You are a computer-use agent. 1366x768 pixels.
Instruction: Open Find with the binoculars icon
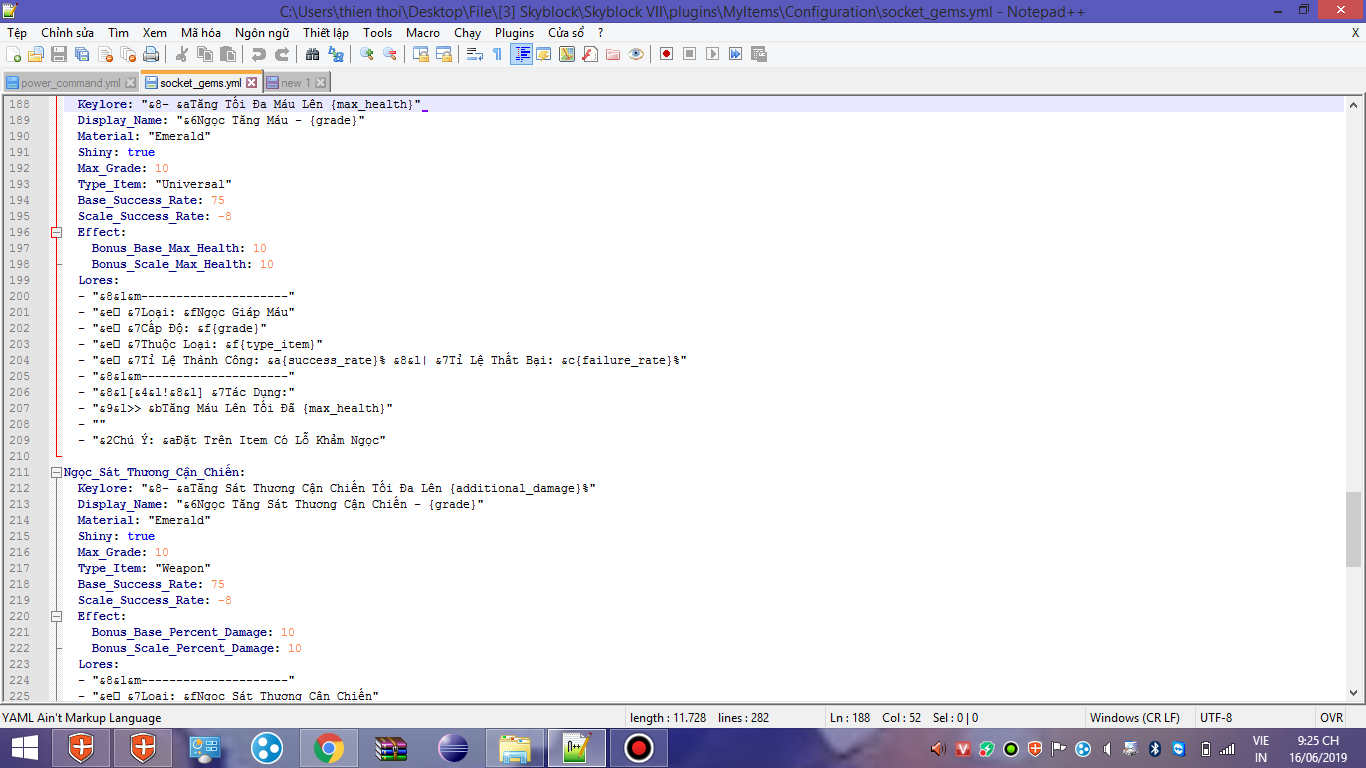[x=313, y=54]
